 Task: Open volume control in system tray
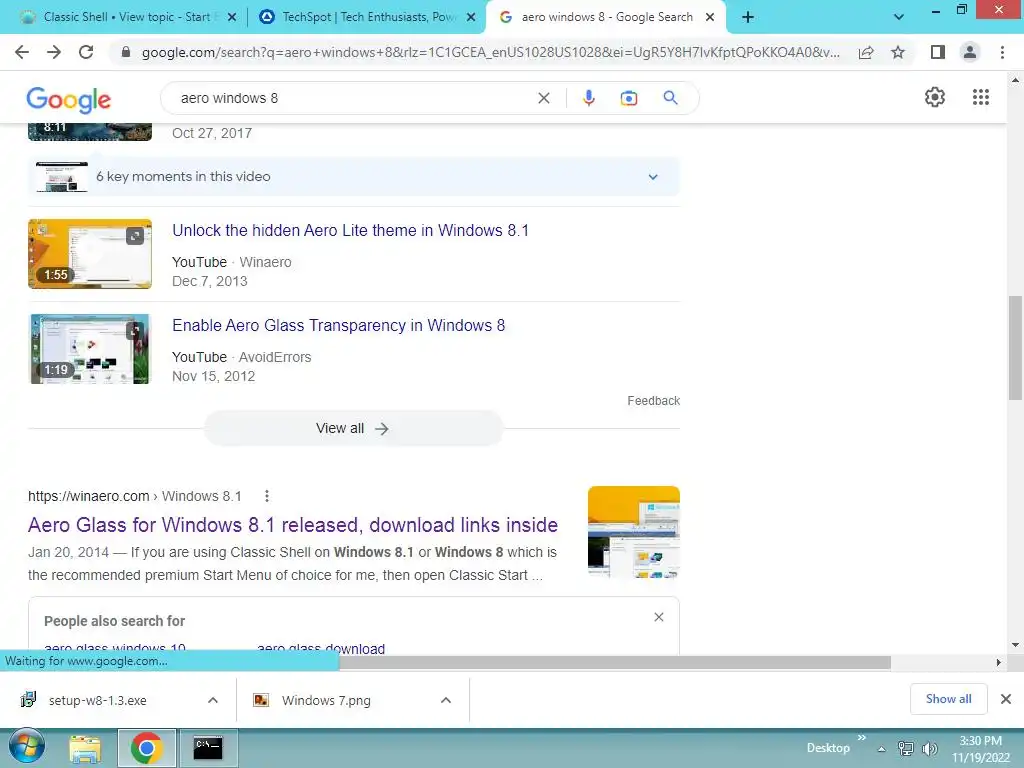[929, 748]
